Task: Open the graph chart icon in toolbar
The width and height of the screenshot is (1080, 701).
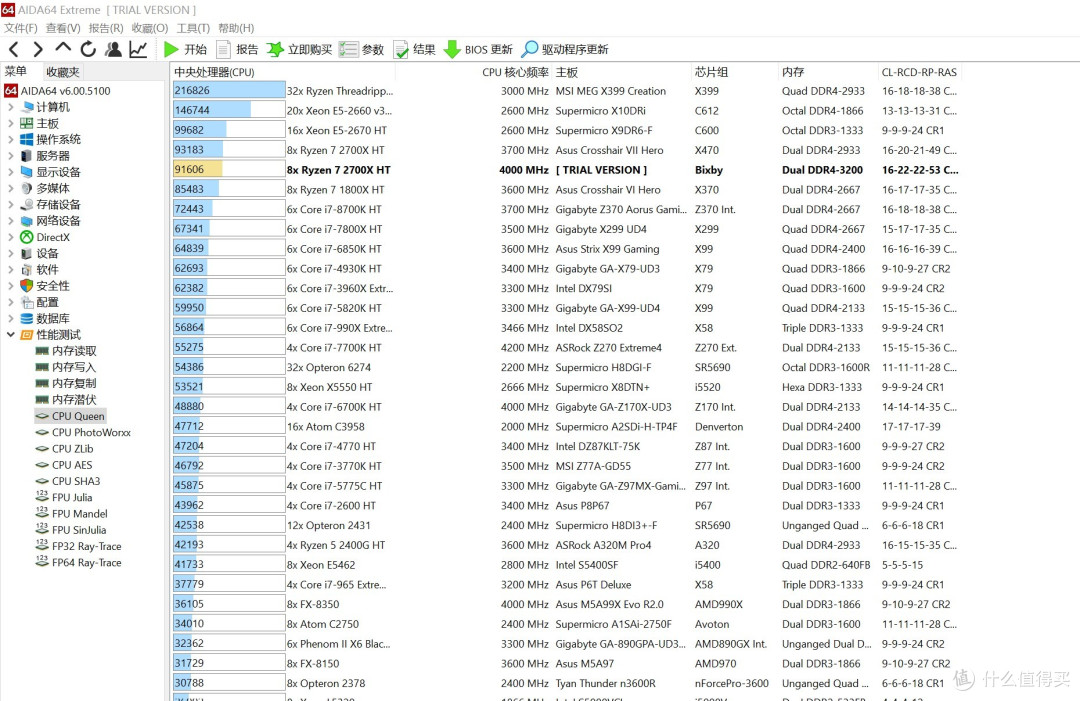Action: (138, 49)
